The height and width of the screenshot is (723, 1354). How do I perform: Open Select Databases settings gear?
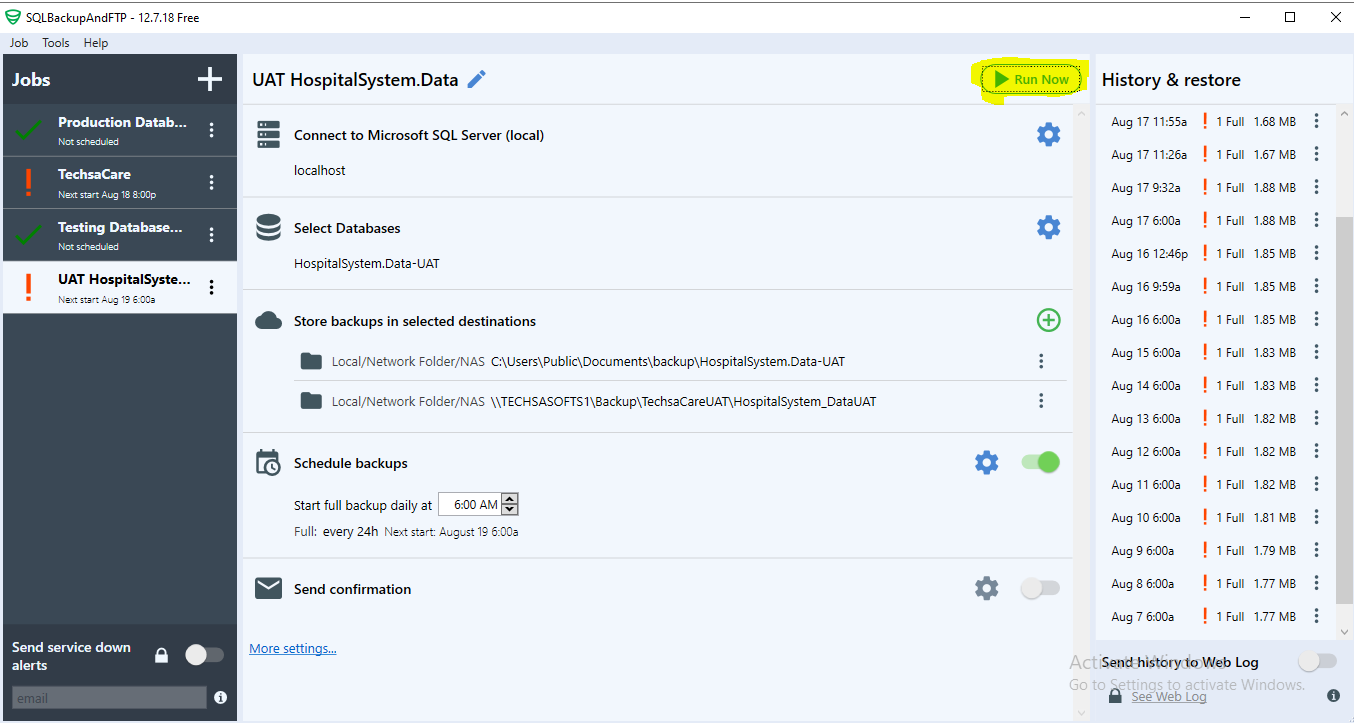pos(1048,228)
